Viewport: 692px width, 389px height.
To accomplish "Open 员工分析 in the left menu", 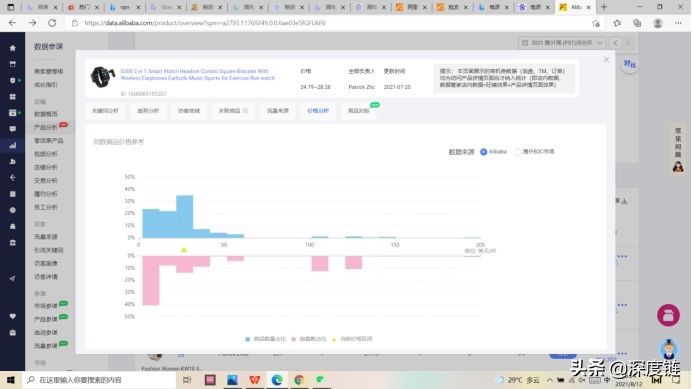I will click(46, 207).
